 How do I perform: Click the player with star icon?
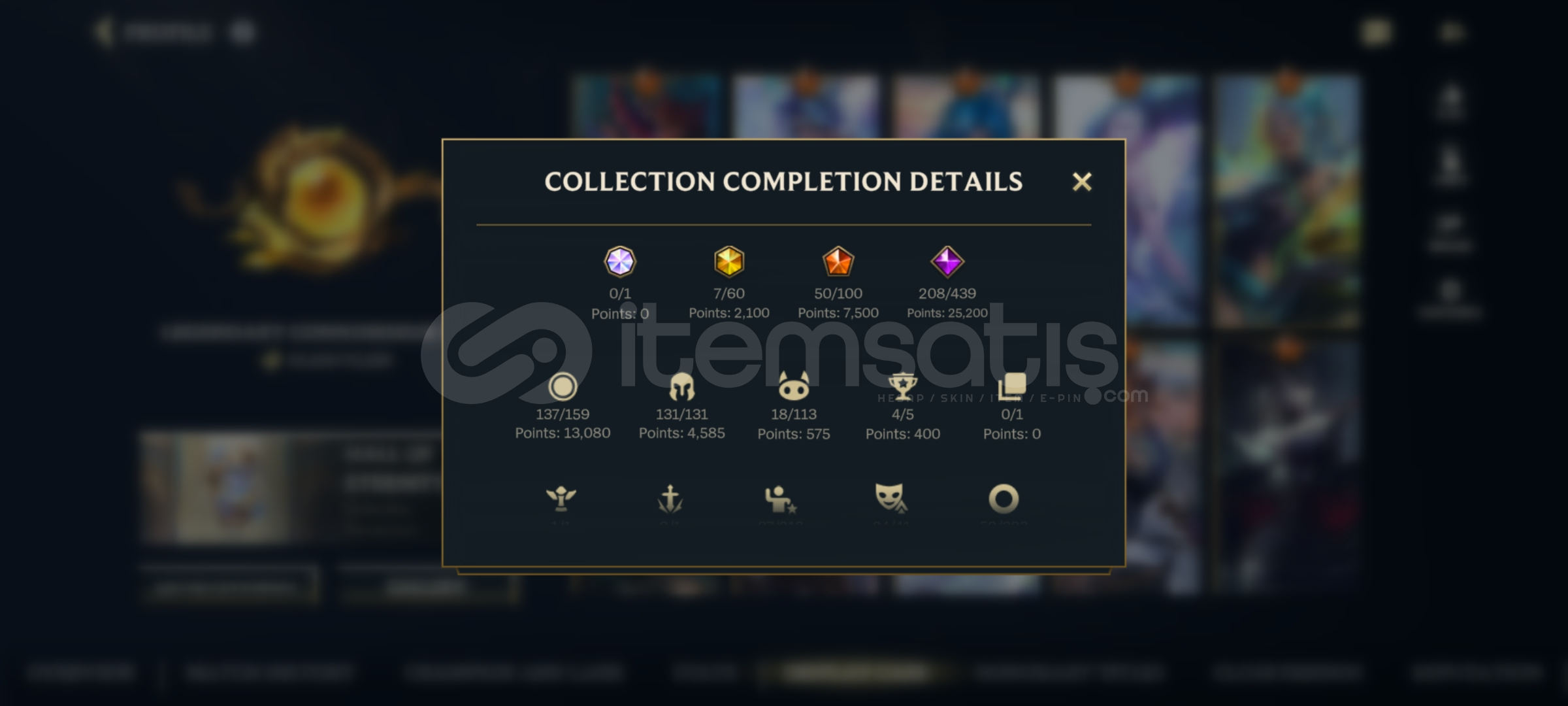coord(781,499)
